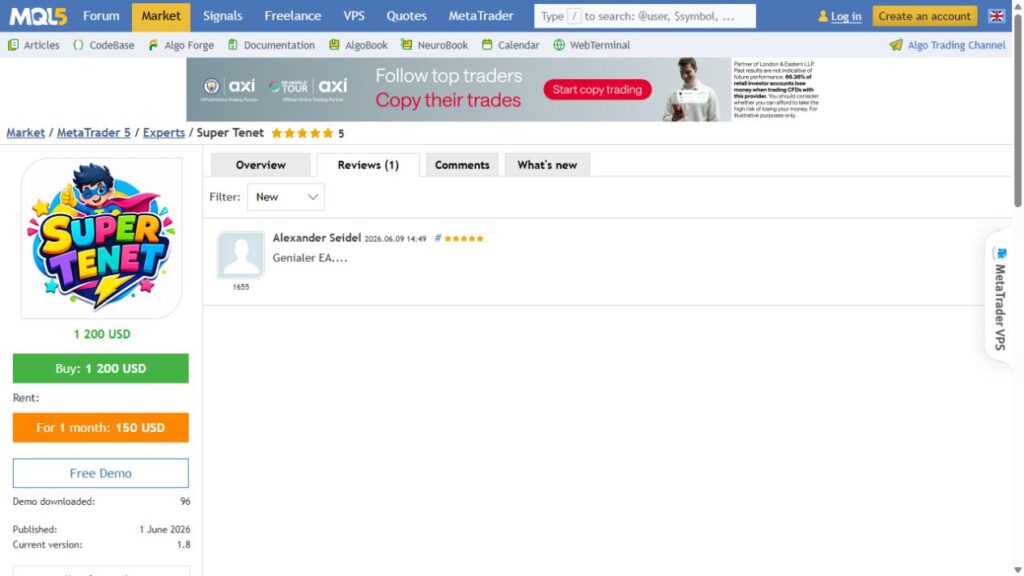Open the WebTerminal globe icon
The width and height of the screenshot is (1024, 576).
point(559,45)
